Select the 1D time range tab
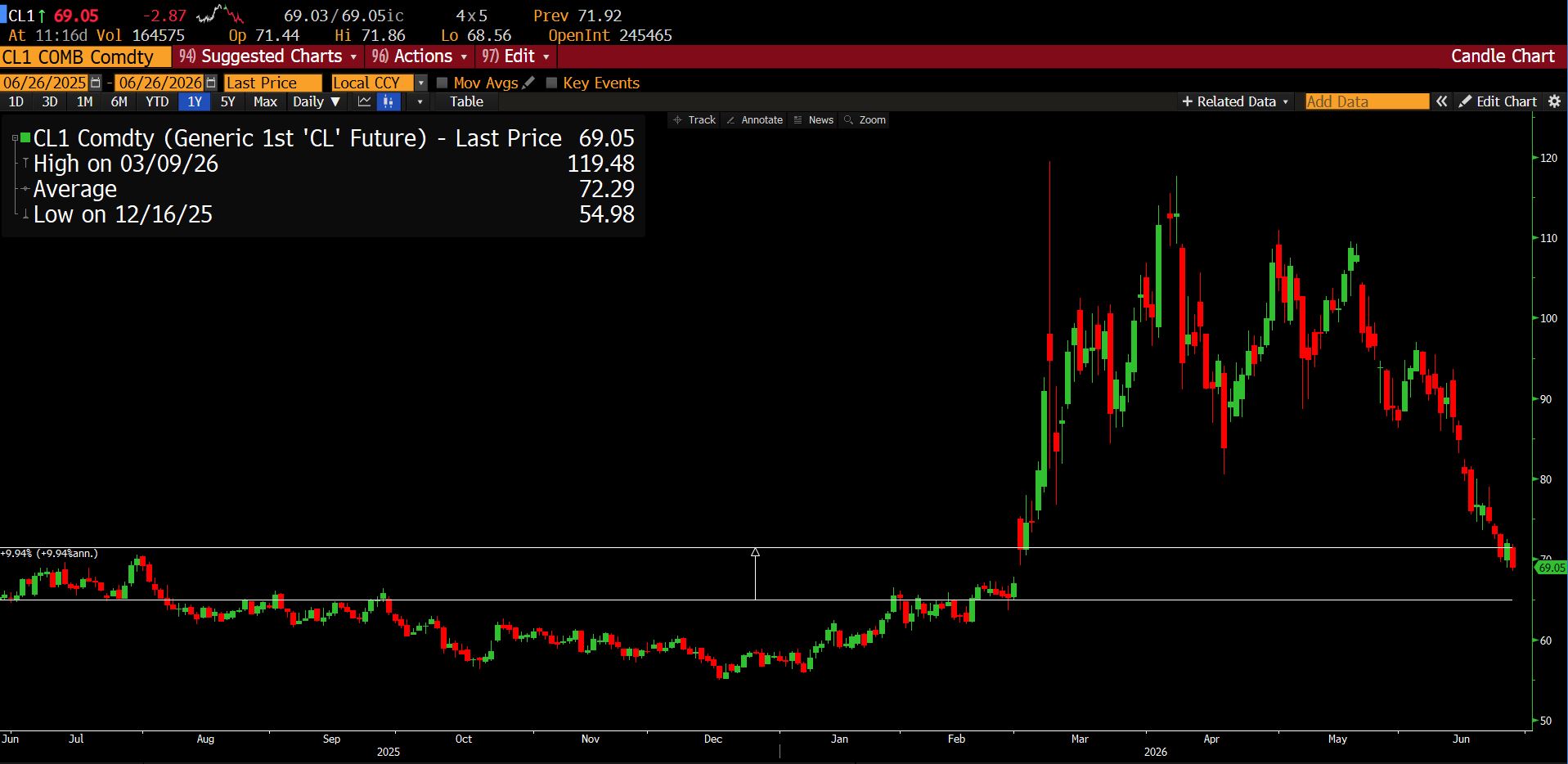1568x764 pixels. tap(16, 101)
